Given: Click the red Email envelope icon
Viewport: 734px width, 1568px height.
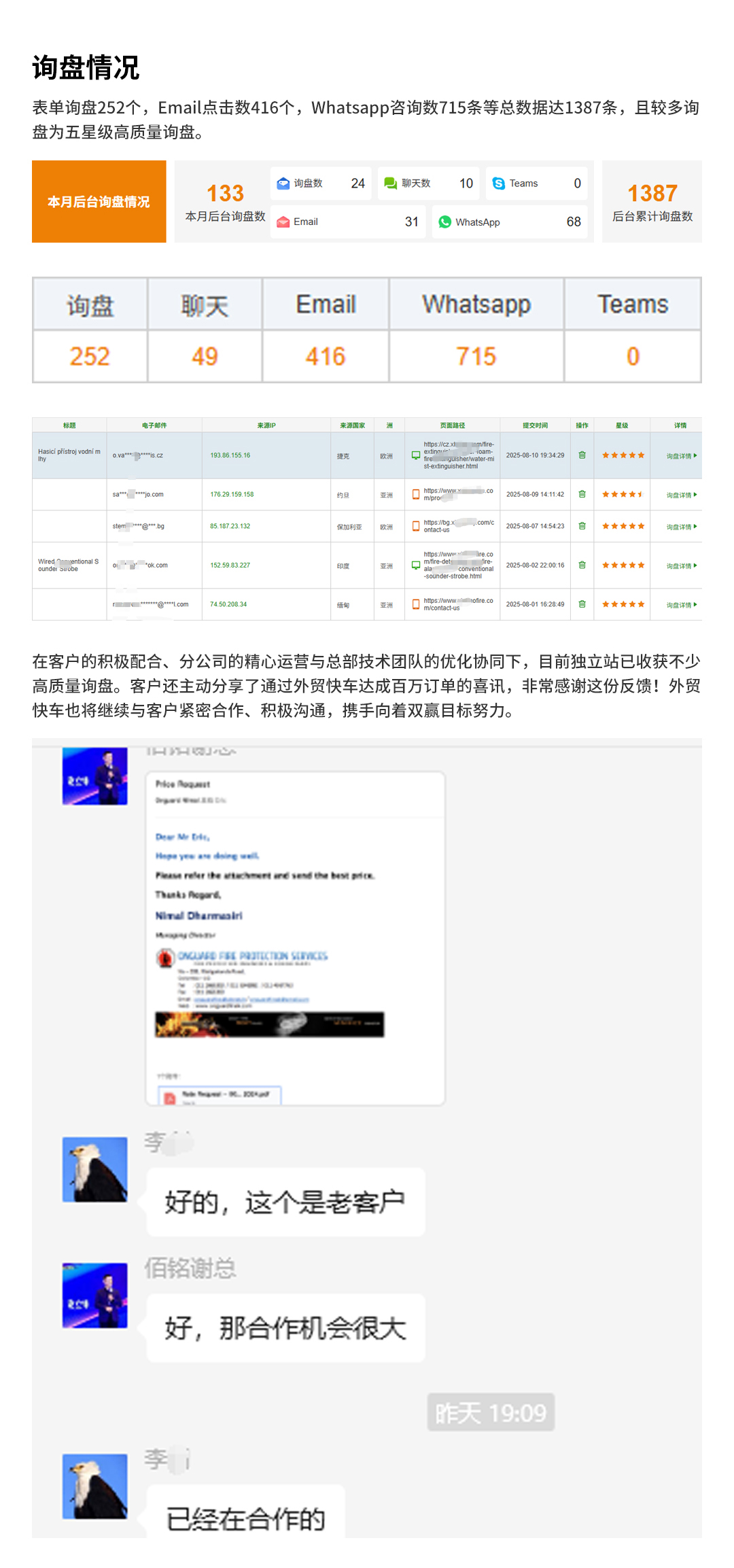Looking at the screenshot, I should [x=283, y=222].
